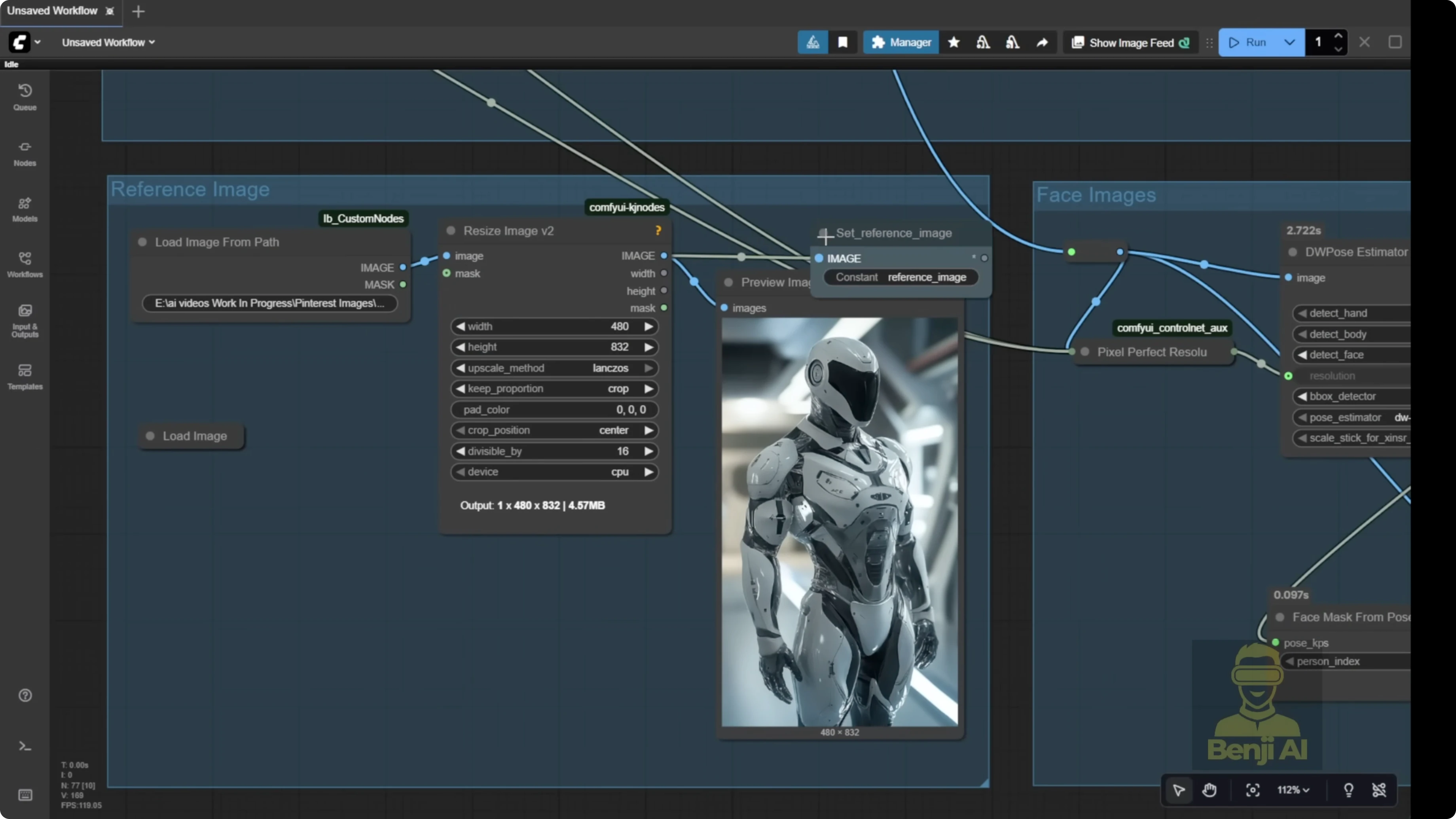Viewport: 1456px width, 819px height.
Task: Collapse the Resize Image v2 node
Action: click(x=451, y=231)
